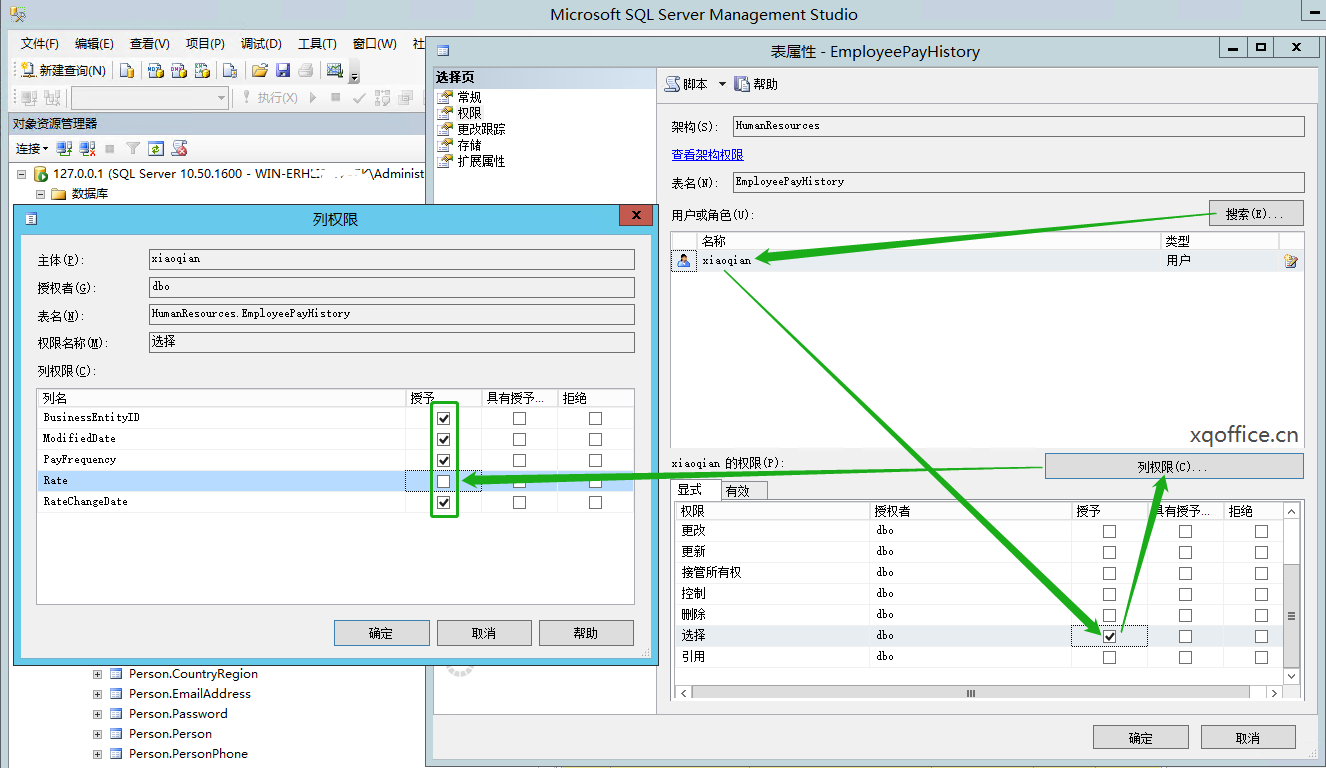Click the Person.CountryRegion table icon
Image resolution: width=1326 pixels, height=768 pixels.
pos(116,674)
